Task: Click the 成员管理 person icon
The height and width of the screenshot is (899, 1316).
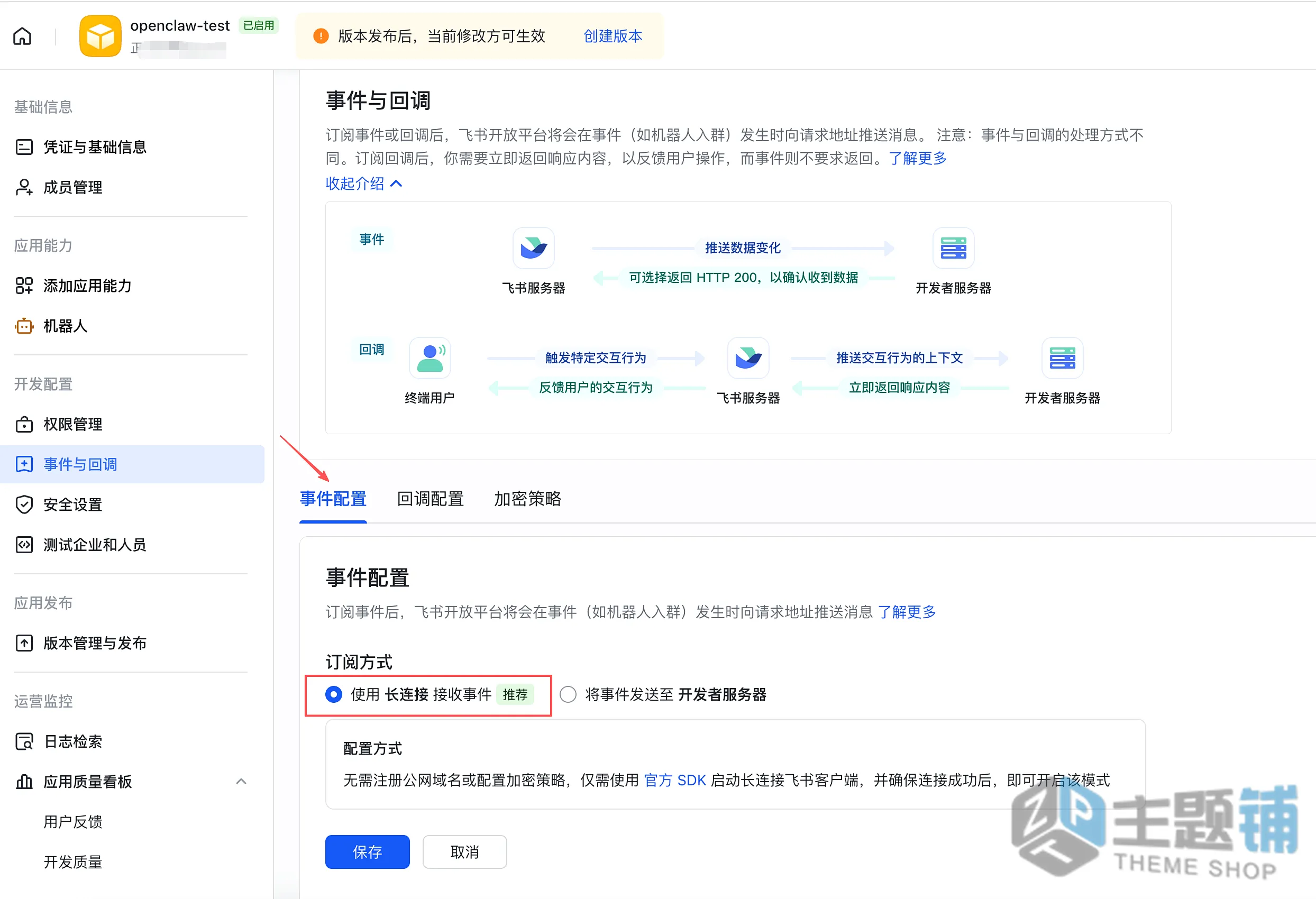Action: 24,187
